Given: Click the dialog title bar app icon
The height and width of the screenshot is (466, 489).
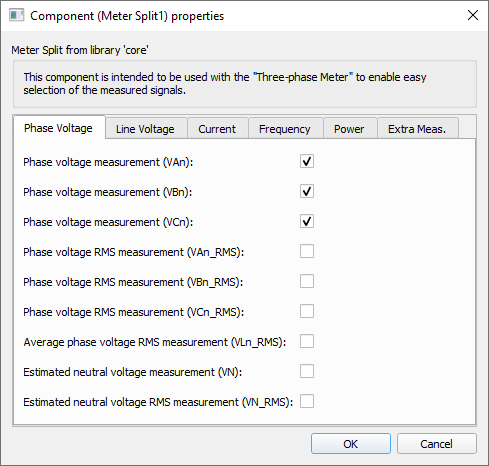Looking at the screenshot, I should point(16,16).
